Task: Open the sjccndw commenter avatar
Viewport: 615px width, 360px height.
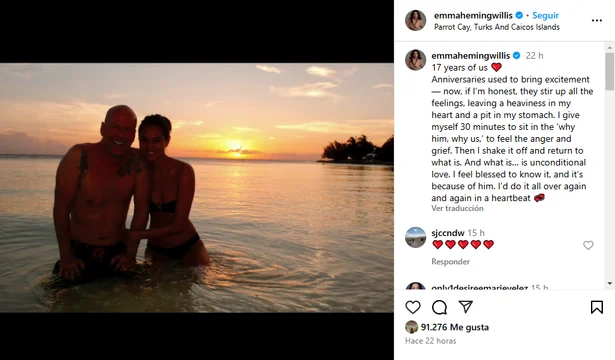Action: 415,237
